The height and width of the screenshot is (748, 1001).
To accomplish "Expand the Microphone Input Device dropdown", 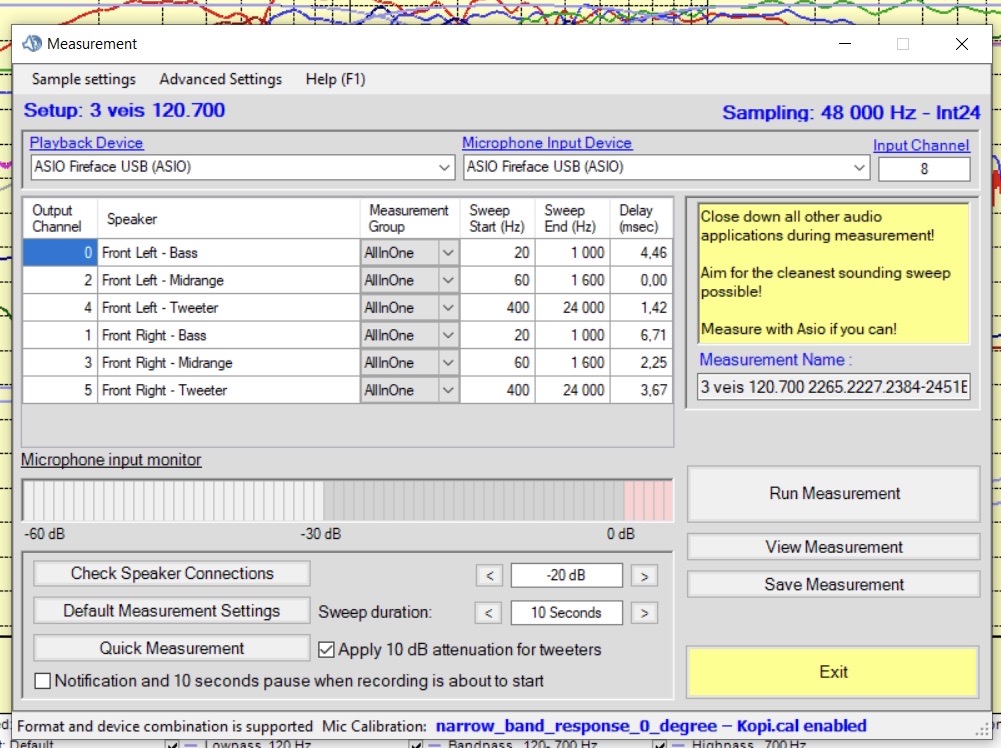I will click(x=859, y=168).
